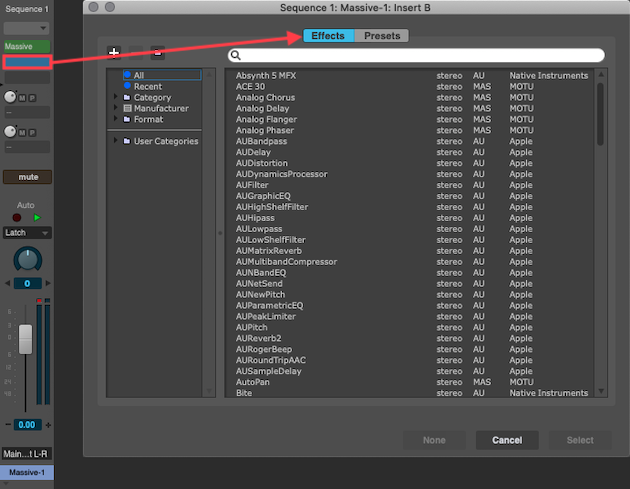The width and height of the screenshot is (630, 489).
Task: Toggle first send's P pre-fader button
Action: [32, 98]
